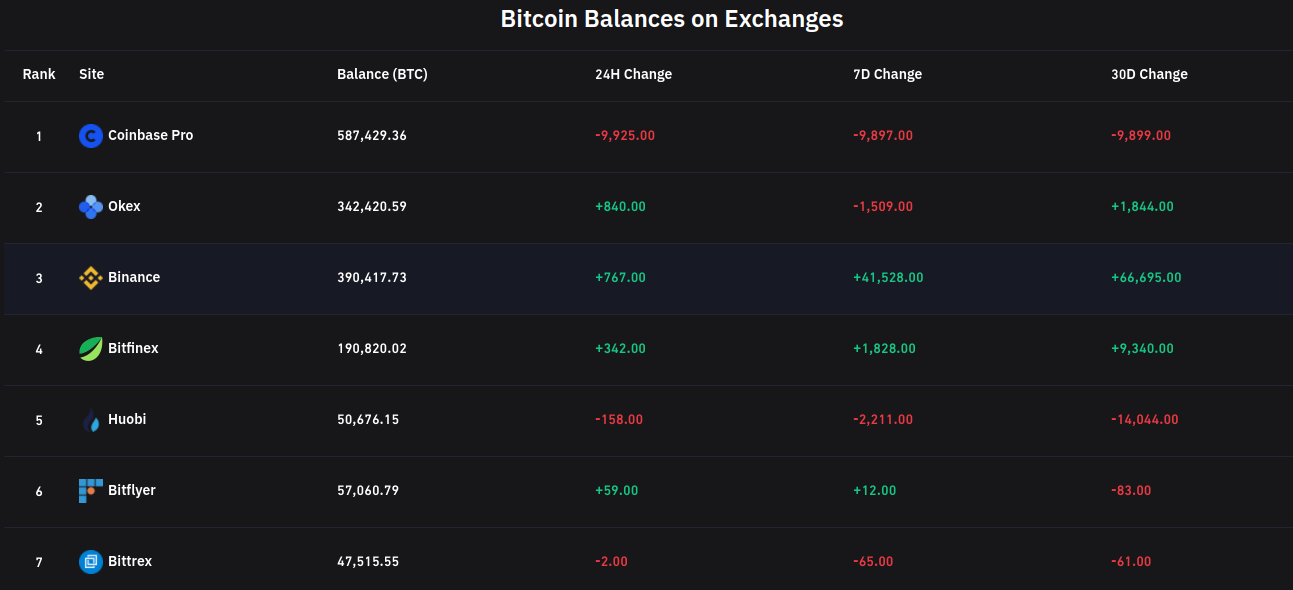This screenshot has height=590, width=1293.
Task: Open the Bitfinex exchange listing
Action: [133, 348]
